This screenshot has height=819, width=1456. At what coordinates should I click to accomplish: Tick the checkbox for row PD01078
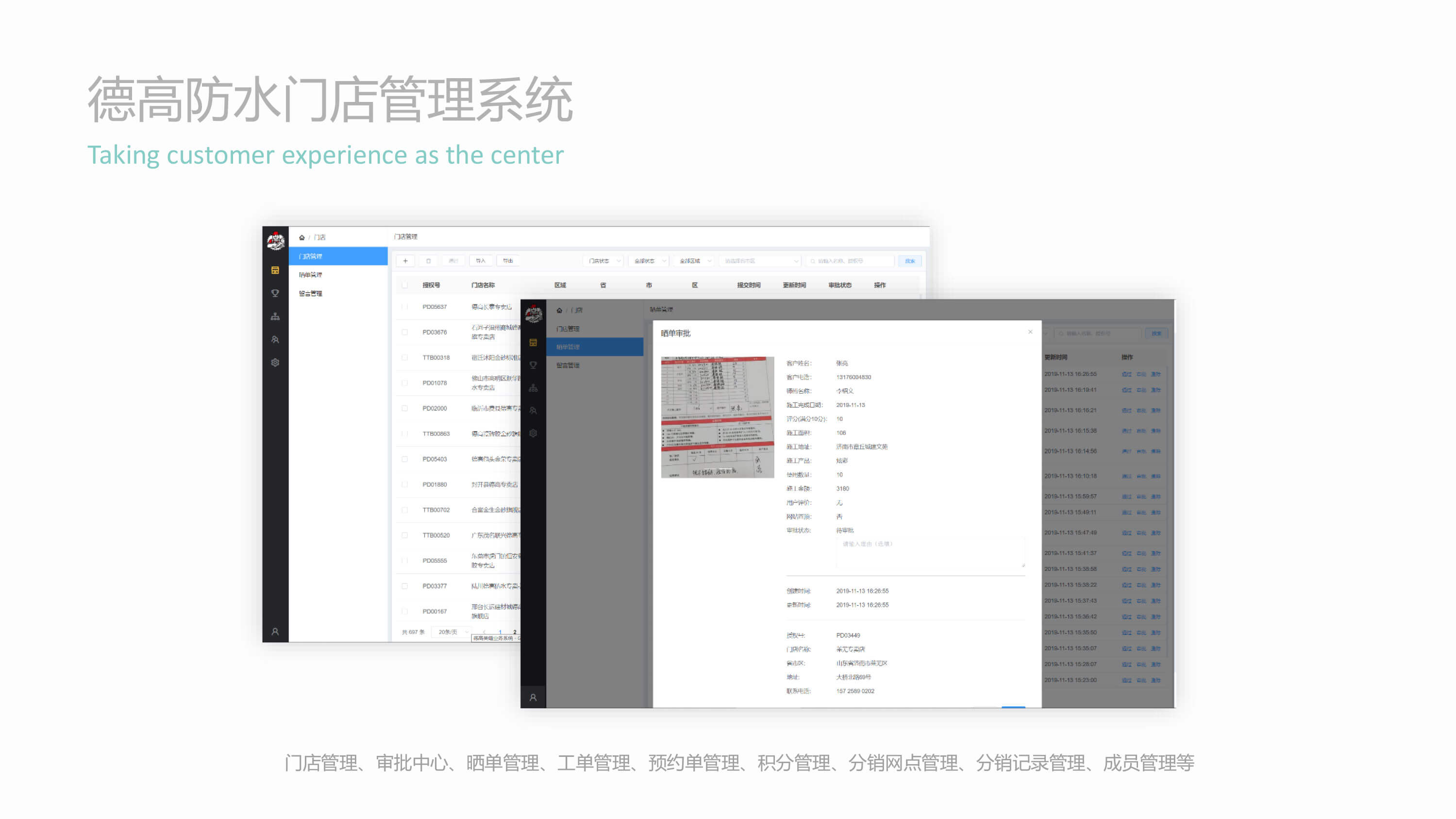[x=405, y=383]
